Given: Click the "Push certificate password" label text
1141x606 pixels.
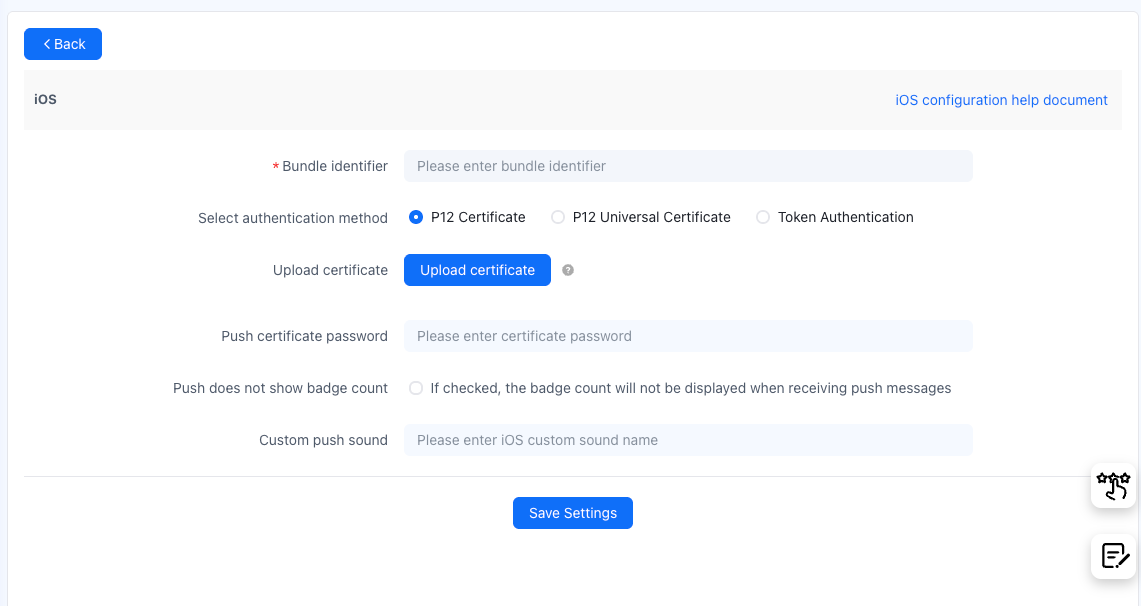Looking at the screenshot, I should (x=304, y=336).
